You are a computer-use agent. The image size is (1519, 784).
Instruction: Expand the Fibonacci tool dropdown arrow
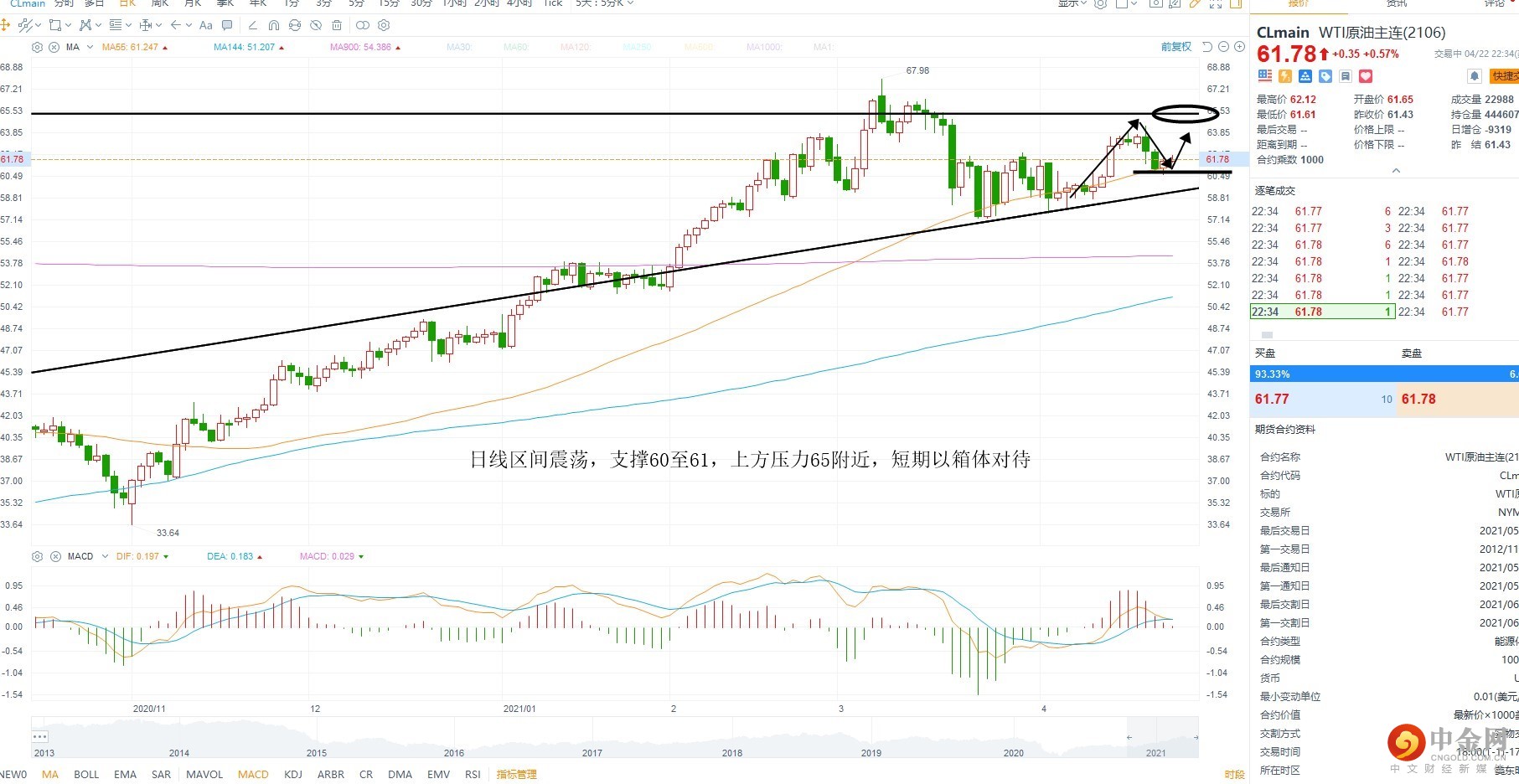[x=128, y=25]
